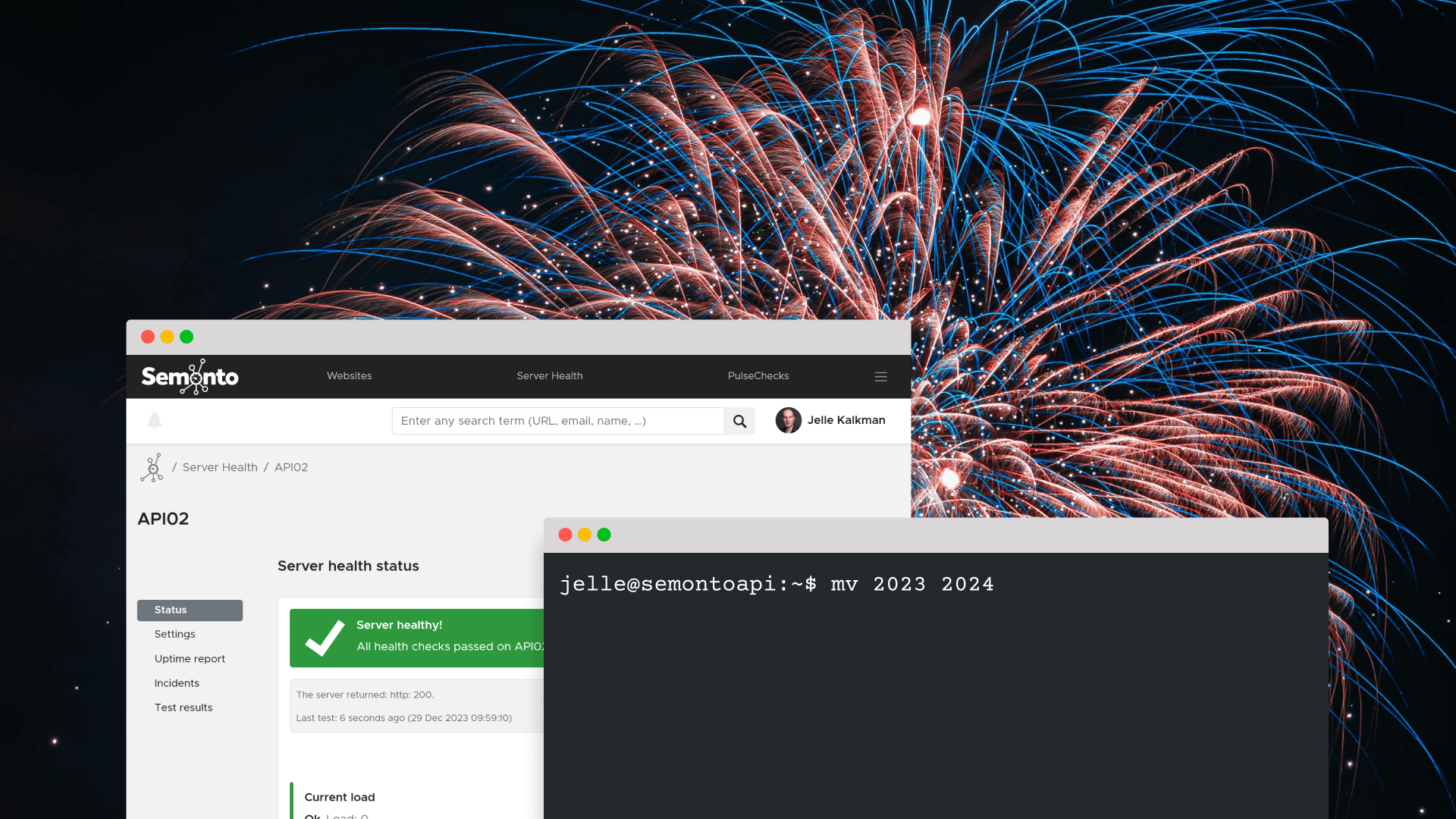The height and width of the screenshot is (819, 1456).
Task: Click the Server health status heading
Action: pyautogui.click(x=348, y=566)
